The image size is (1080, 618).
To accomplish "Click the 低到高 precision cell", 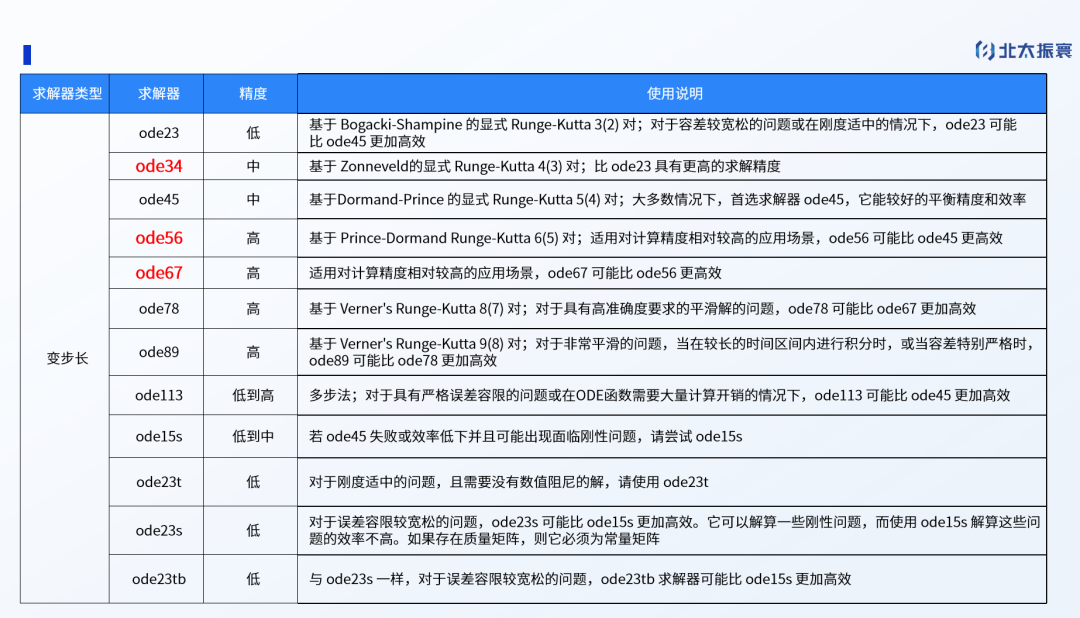I will pyautogui.click(x=253, y=395).
